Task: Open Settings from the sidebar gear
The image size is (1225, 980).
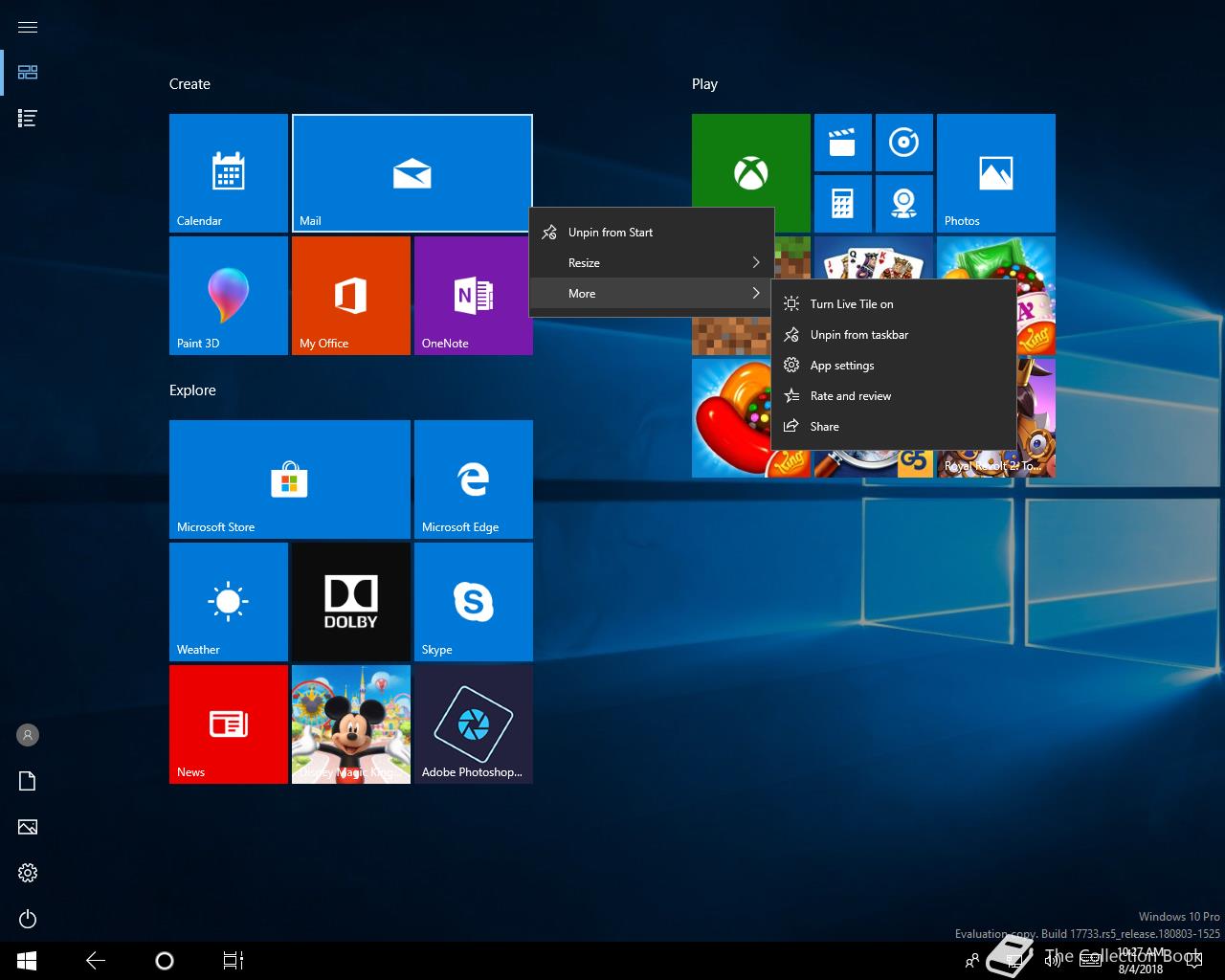Action: 28,873
